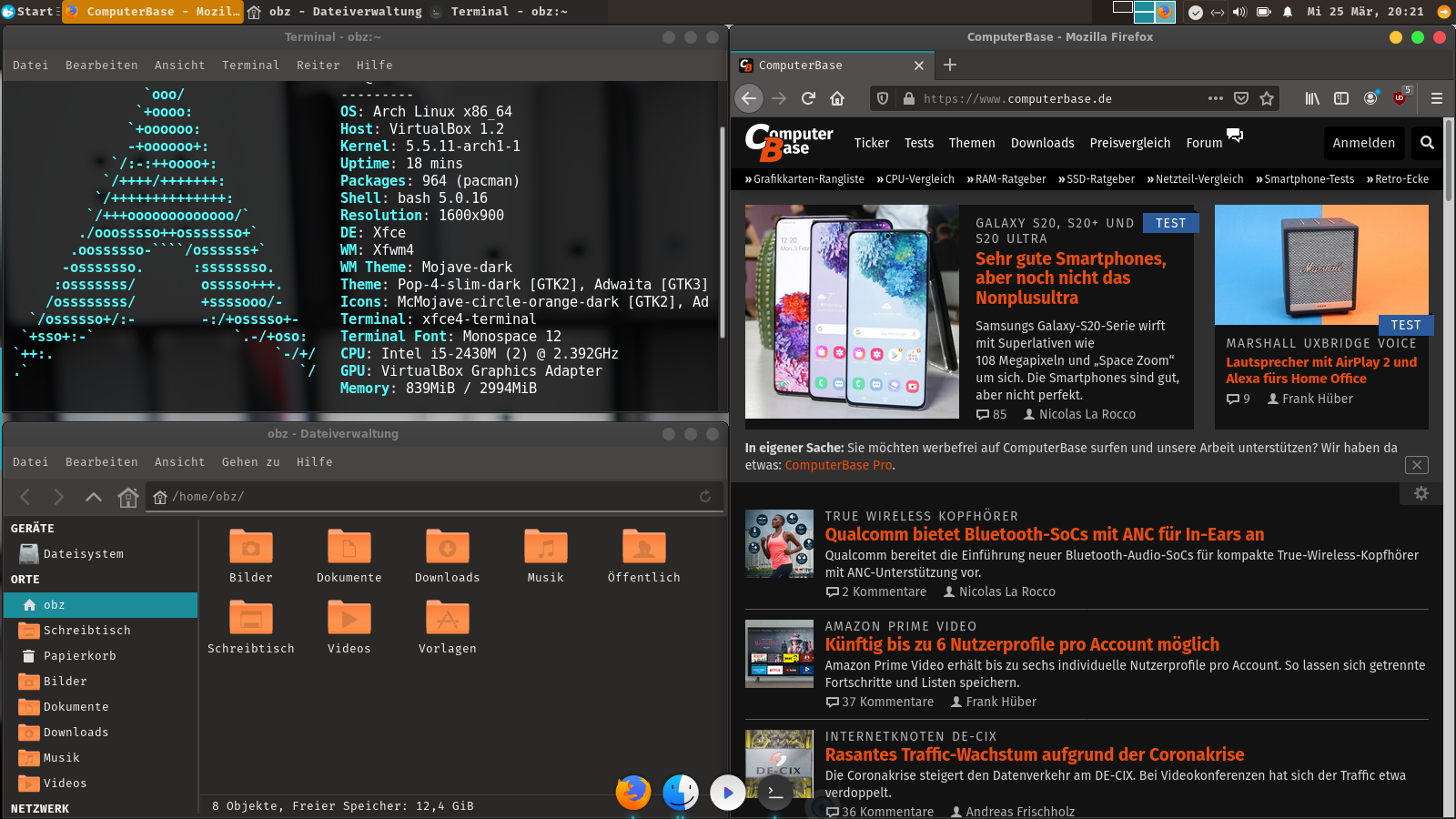The width and height of the screenshot is (1456, 819).
Task: Open new Firefox tab with plus
Action: (950, 65)
